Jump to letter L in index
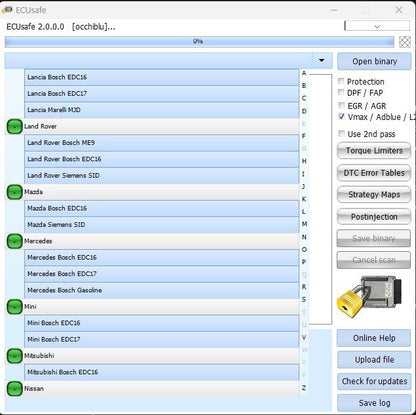The height and width of the screenshot is (415, 416). point(304,212)
